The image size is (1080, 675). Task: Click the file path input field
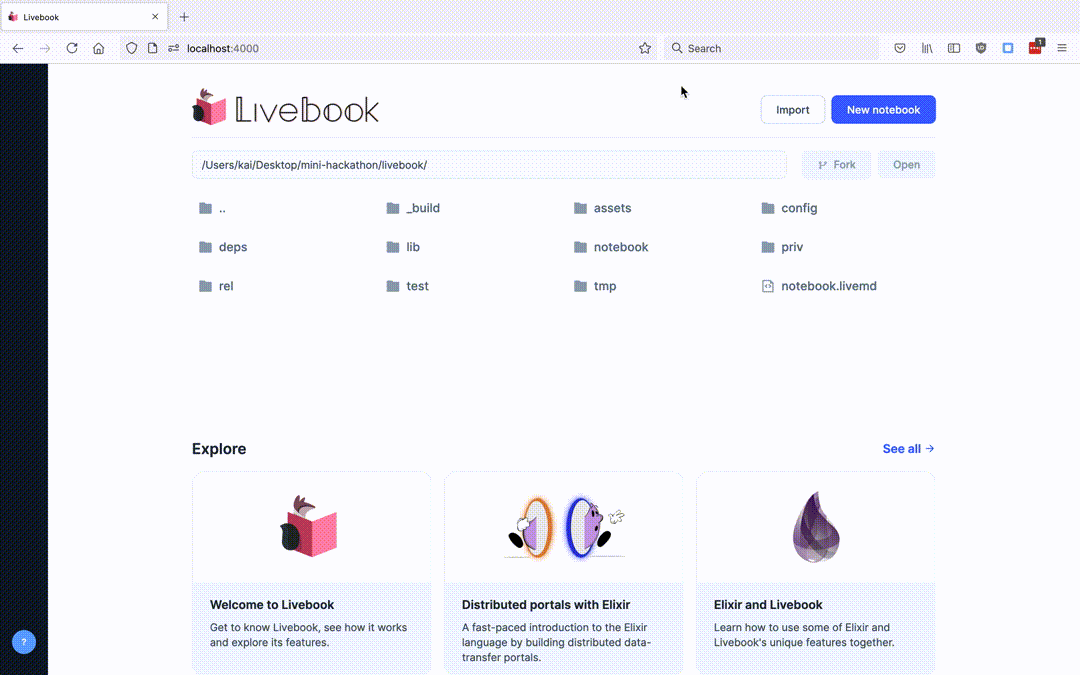click(x=489, y=165)
